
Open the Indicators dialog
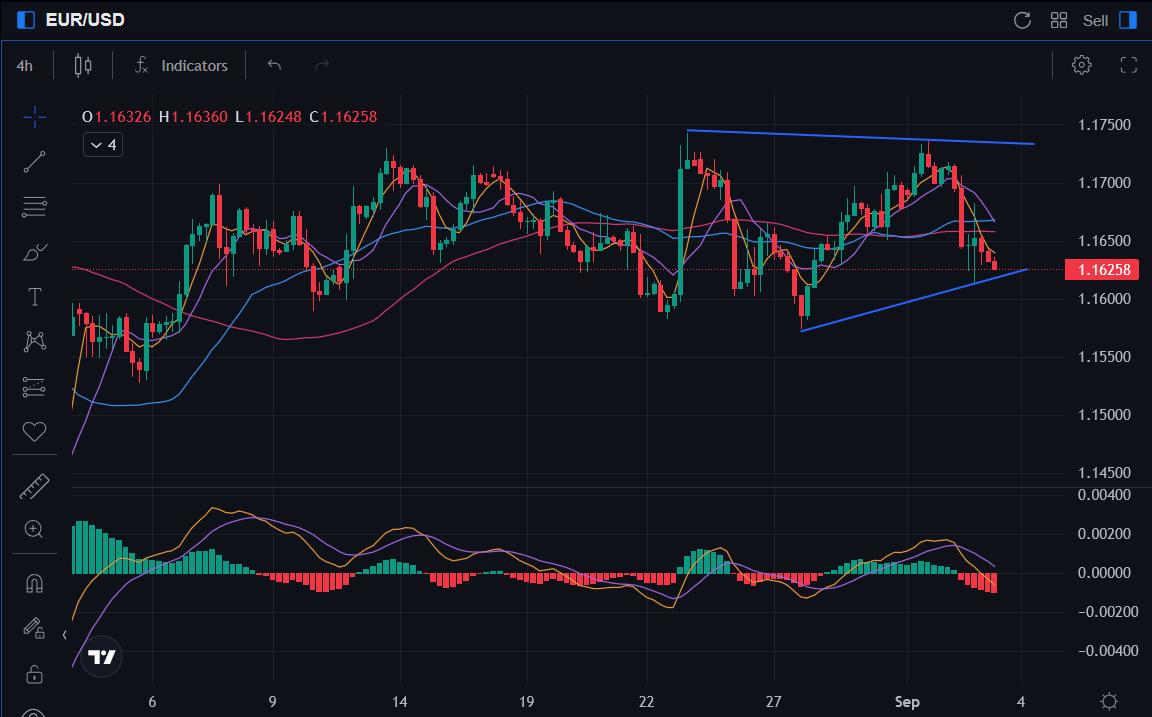point(181,65)
